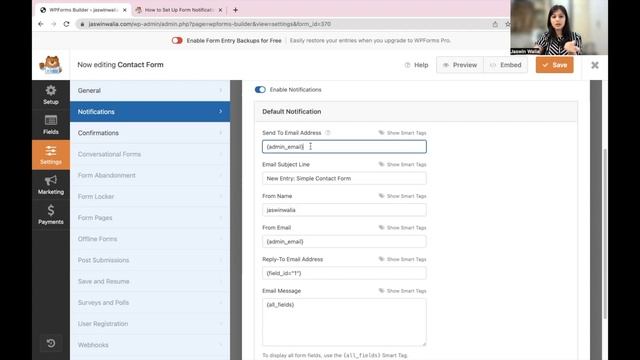The height and width of the screenshot is (360, 640).
Task: Open the Fields panel icon
Action: point(51,125)
